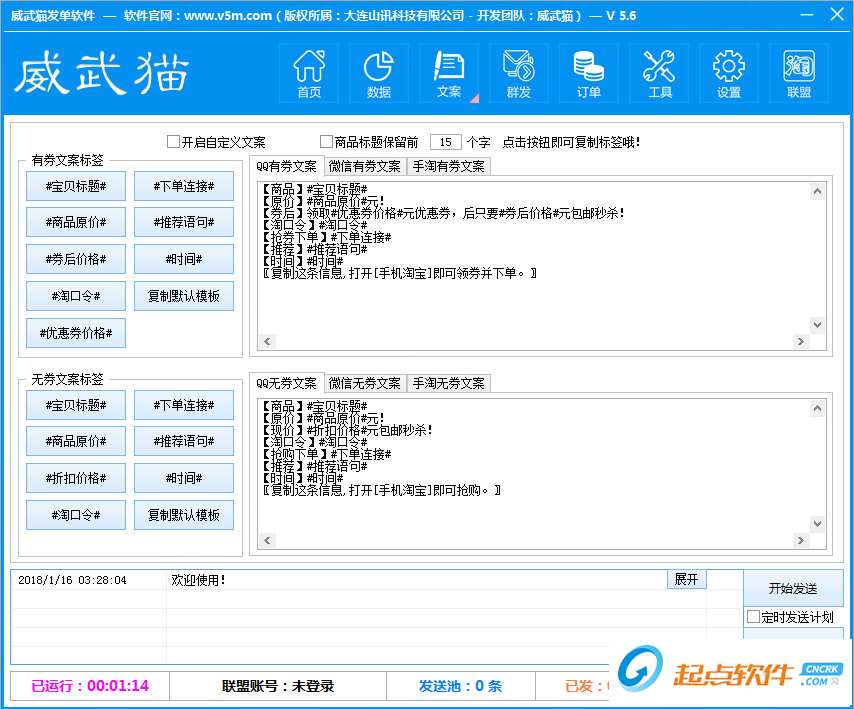Copy #宝贝标题# tag in 无券文案标签
Viewport: 854px width, 709px height.
point(76,405)
